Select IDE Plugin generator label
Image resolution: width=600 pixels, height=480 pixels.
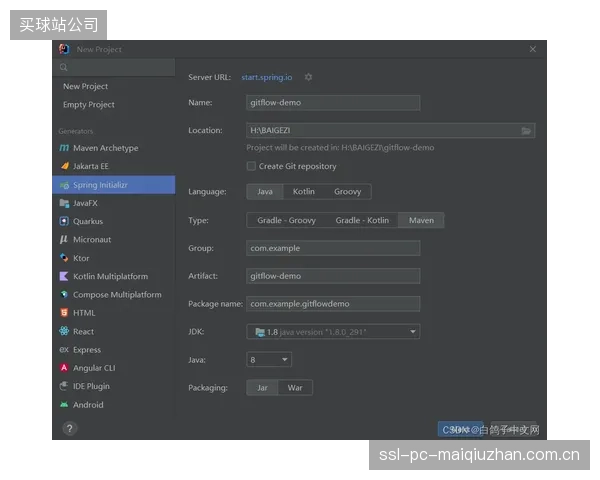(x=91, y=386)
